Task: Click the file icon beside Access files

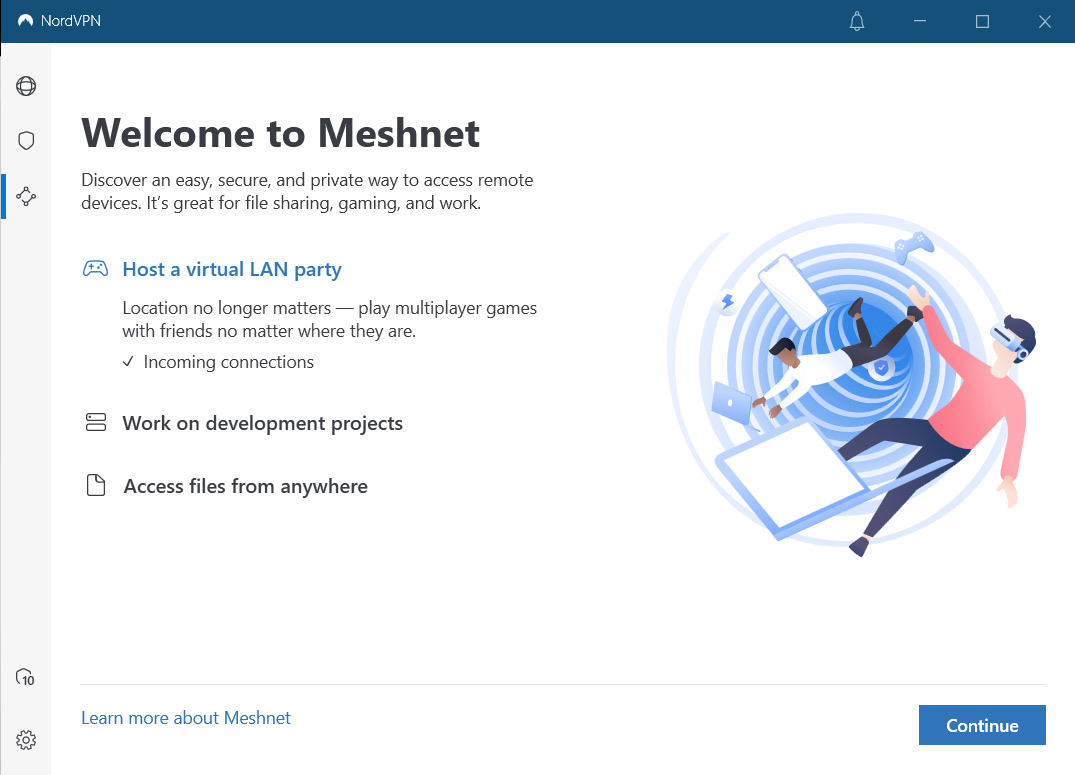Action: pyautogui.click(x=96, y=485)
